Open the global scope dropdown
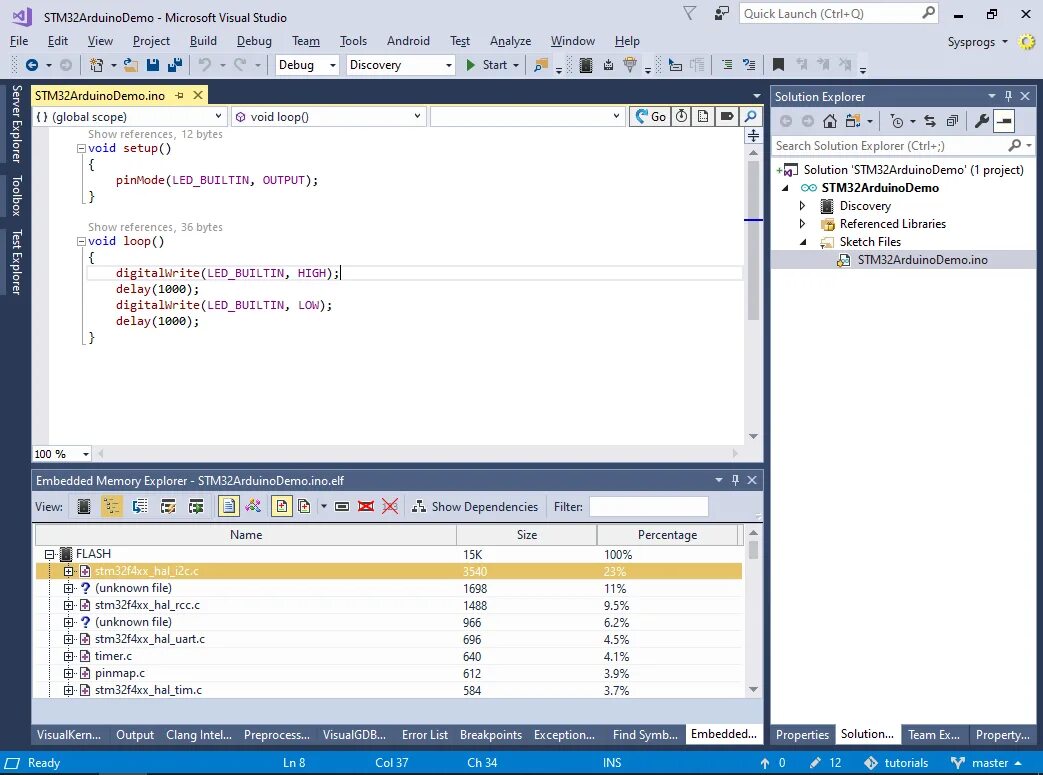 pos(129,116)
